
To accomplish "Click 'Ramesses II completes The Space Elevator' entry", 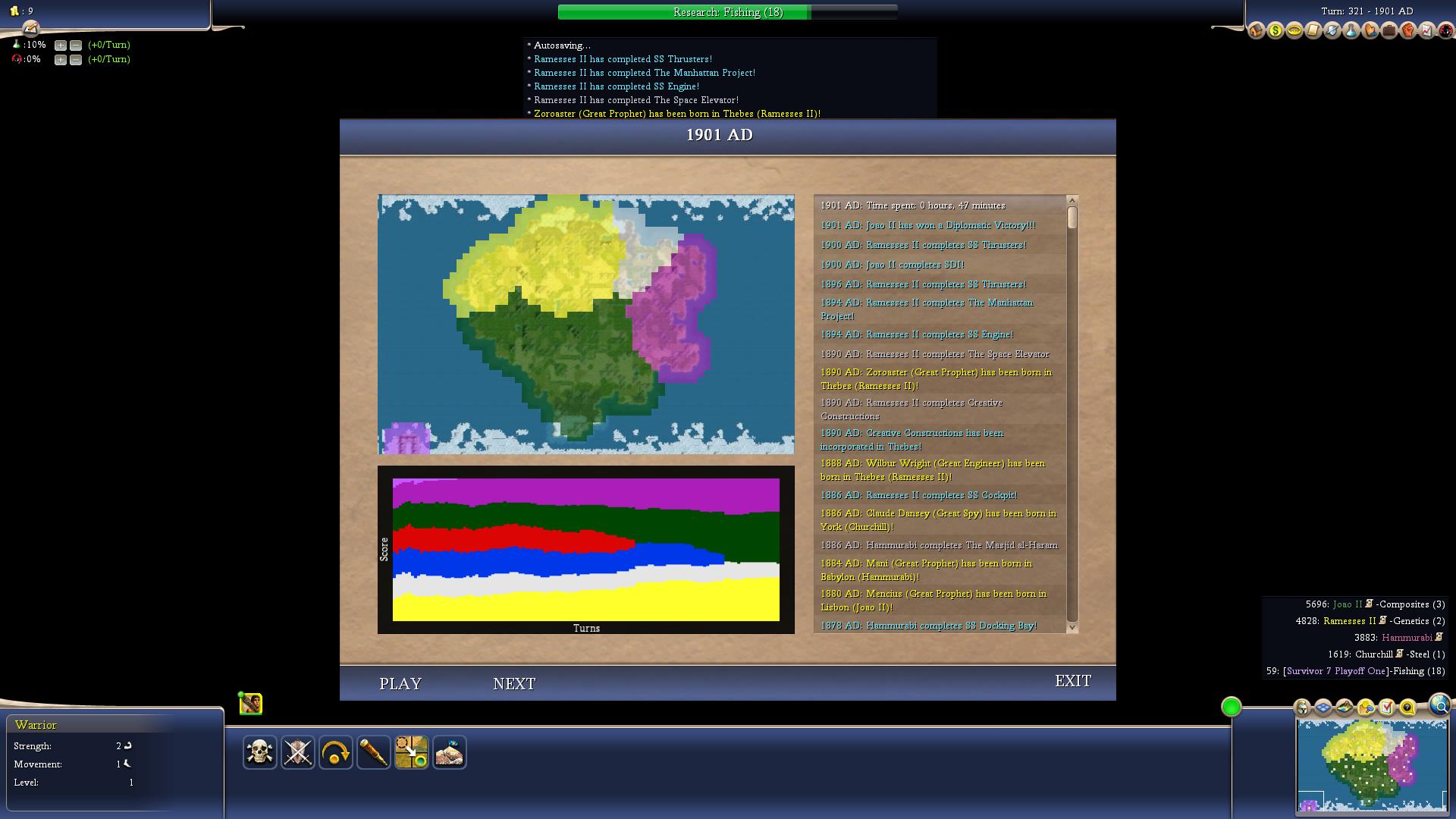I will click(934, 354).
